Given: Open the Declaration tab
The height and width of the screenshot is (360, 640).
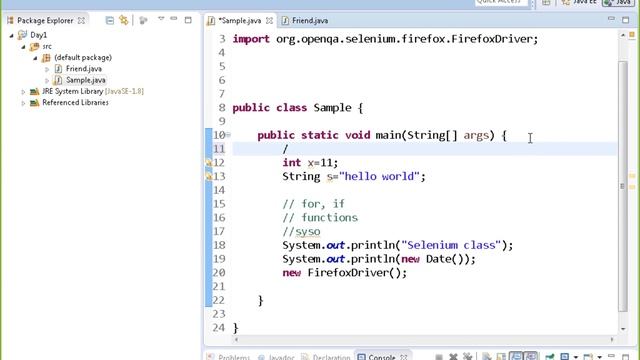Looking at the screenshot, I should pos(326,357).
